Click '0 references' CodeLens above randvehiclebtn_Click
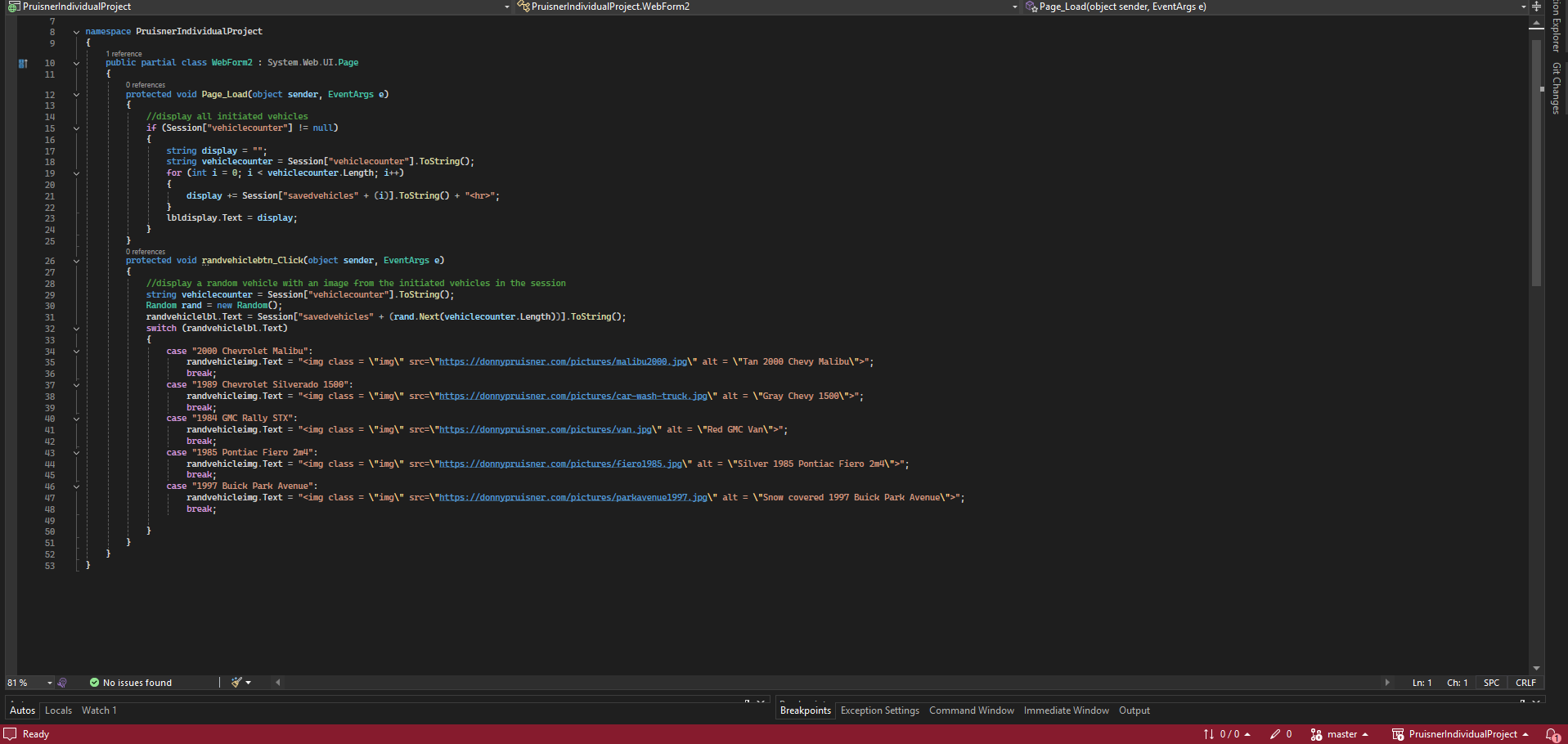 pyautogui.click(x=146, y=252)
